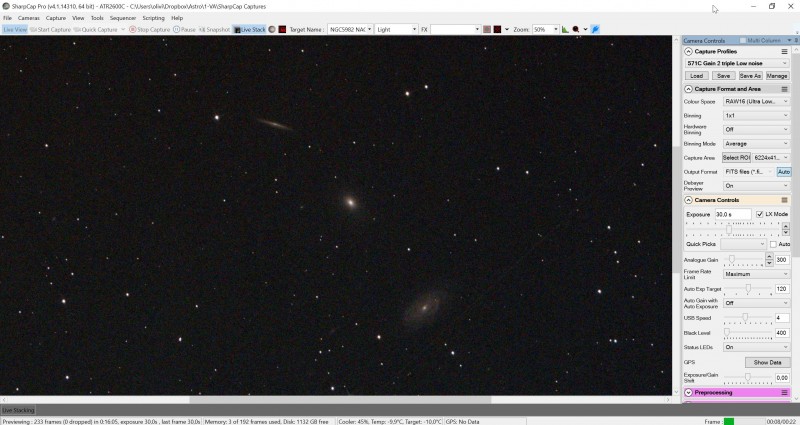Click the red square icon before Target Name
Viewport: 800px width, 425px height.
click(x=282, y=30)
